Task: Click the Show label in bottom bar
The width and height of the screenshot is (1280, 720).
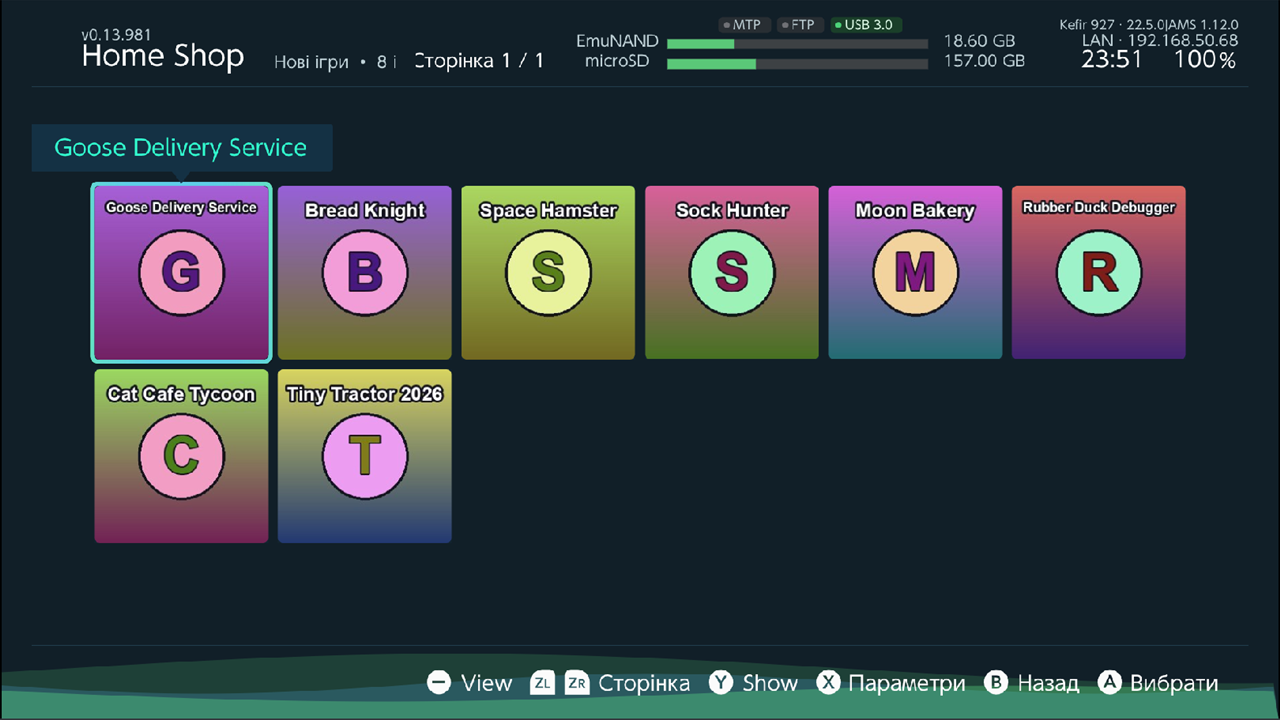Action: (770, 684)
